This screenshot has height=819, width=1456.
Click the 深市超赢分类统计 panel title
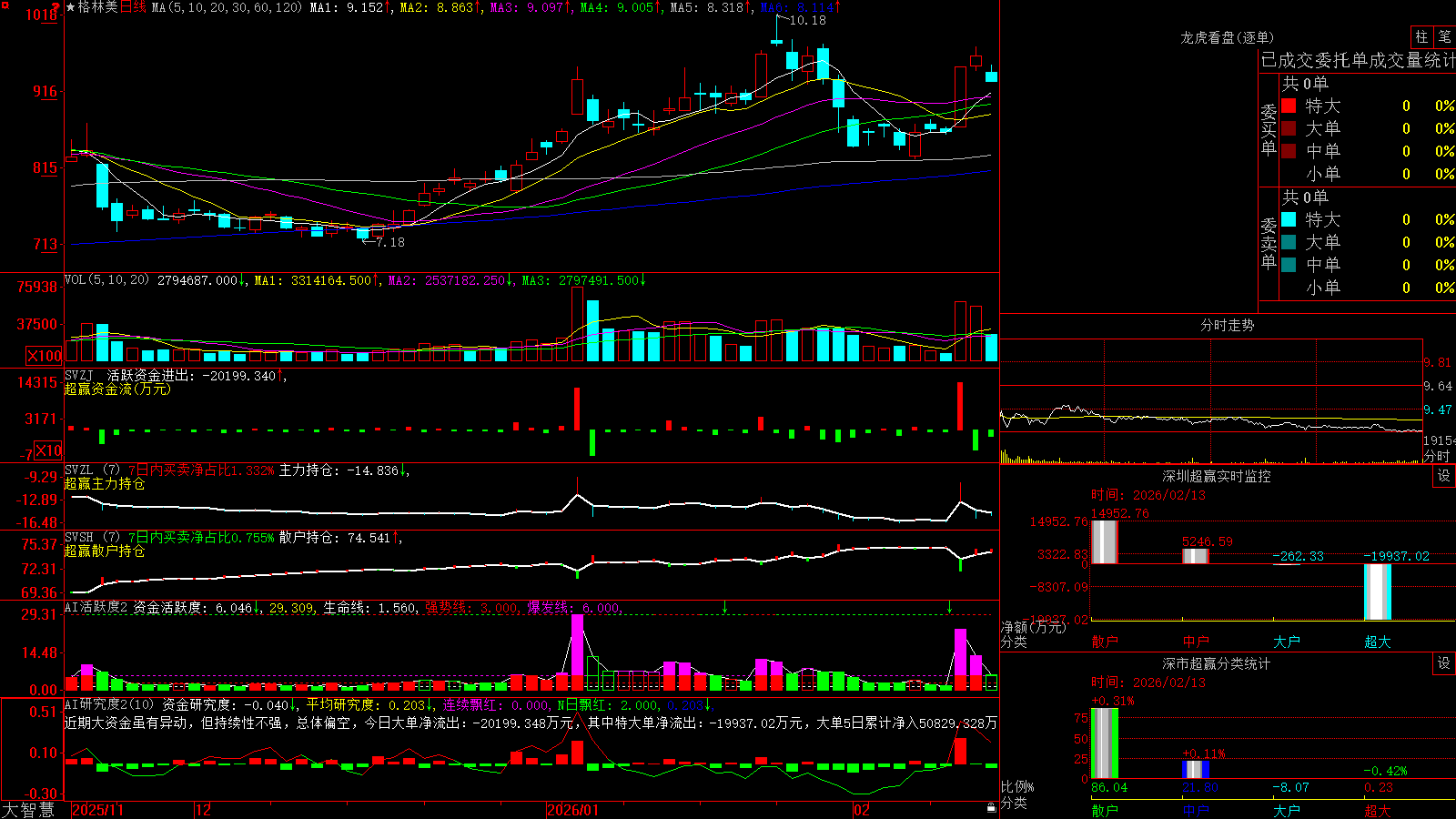point(1217,663)
